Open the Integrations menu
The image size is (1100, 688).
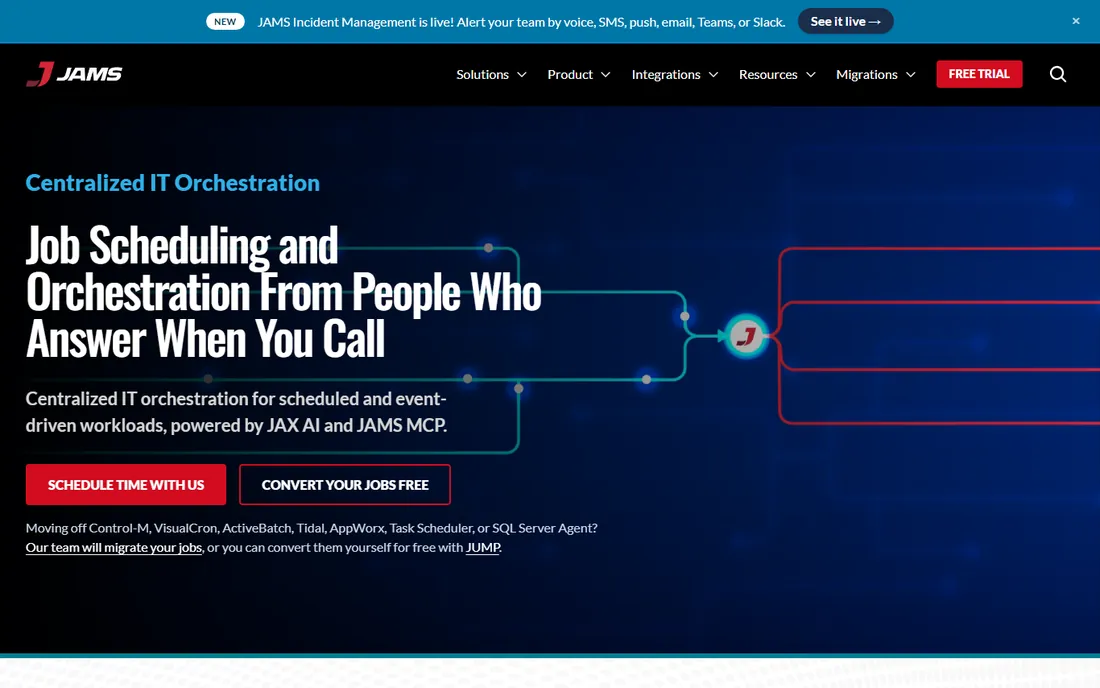point(666,74)
